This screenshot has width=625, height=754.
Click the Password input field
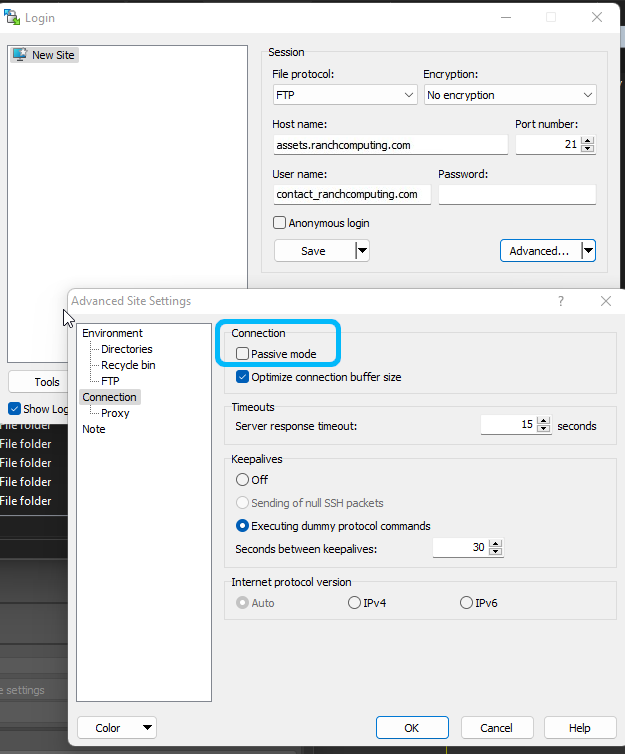pyautogui.click(x=517, y=194)
